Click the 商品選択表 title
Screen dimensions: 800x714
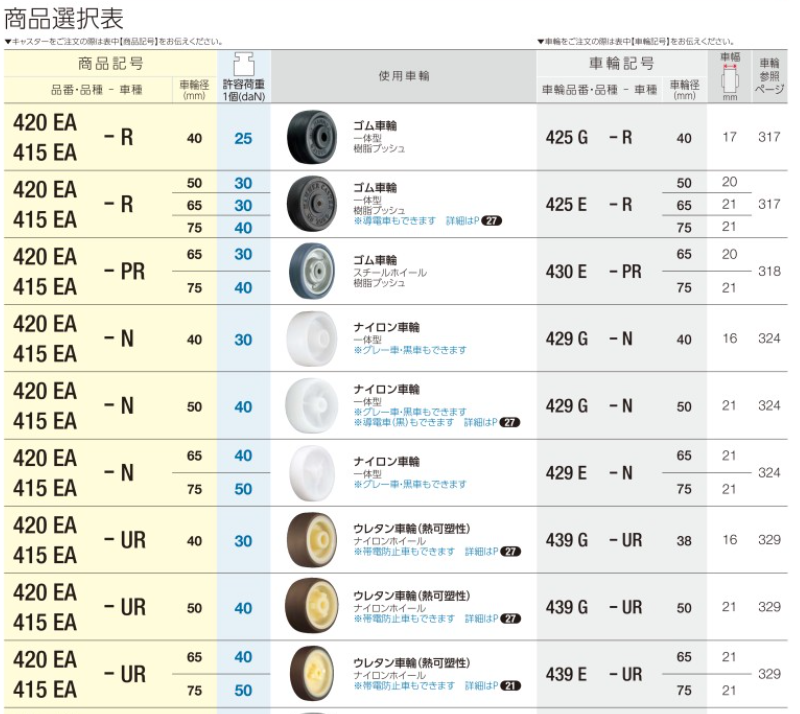click(x=65, y=18)
